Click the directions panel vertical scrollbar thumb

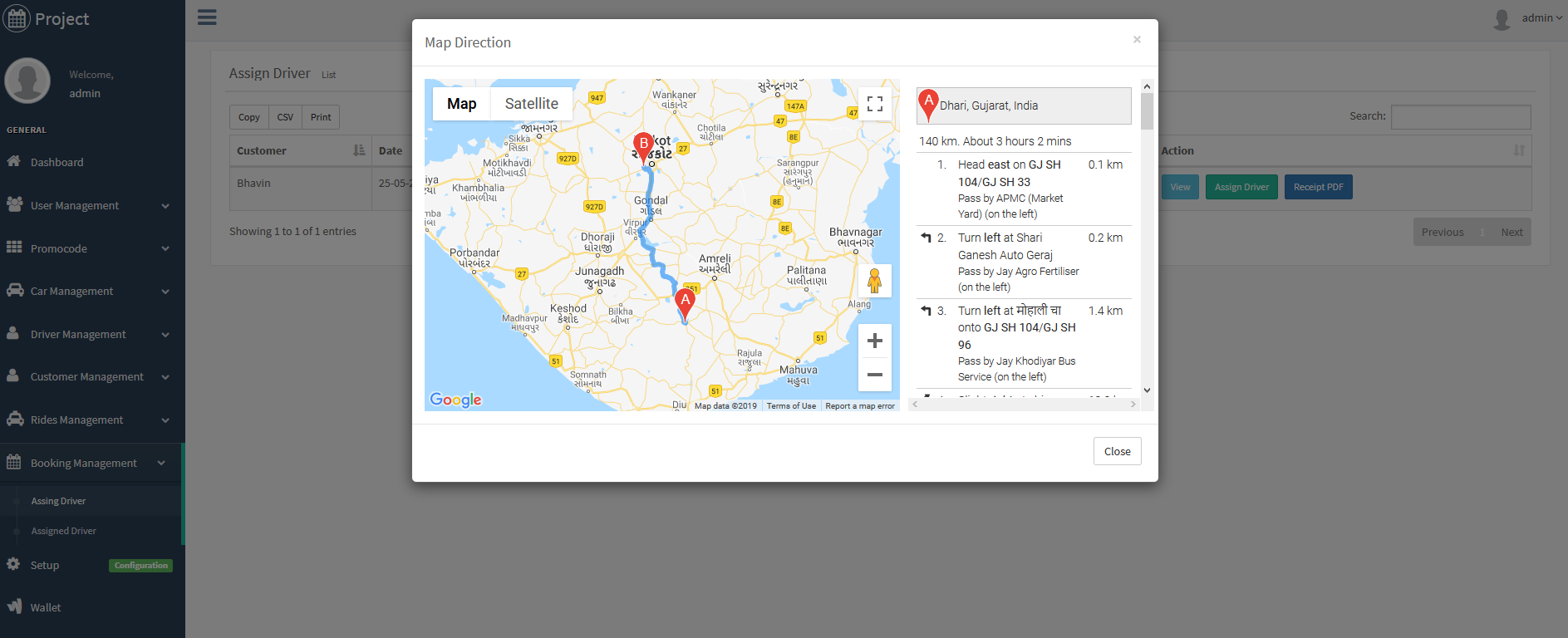1147,111
